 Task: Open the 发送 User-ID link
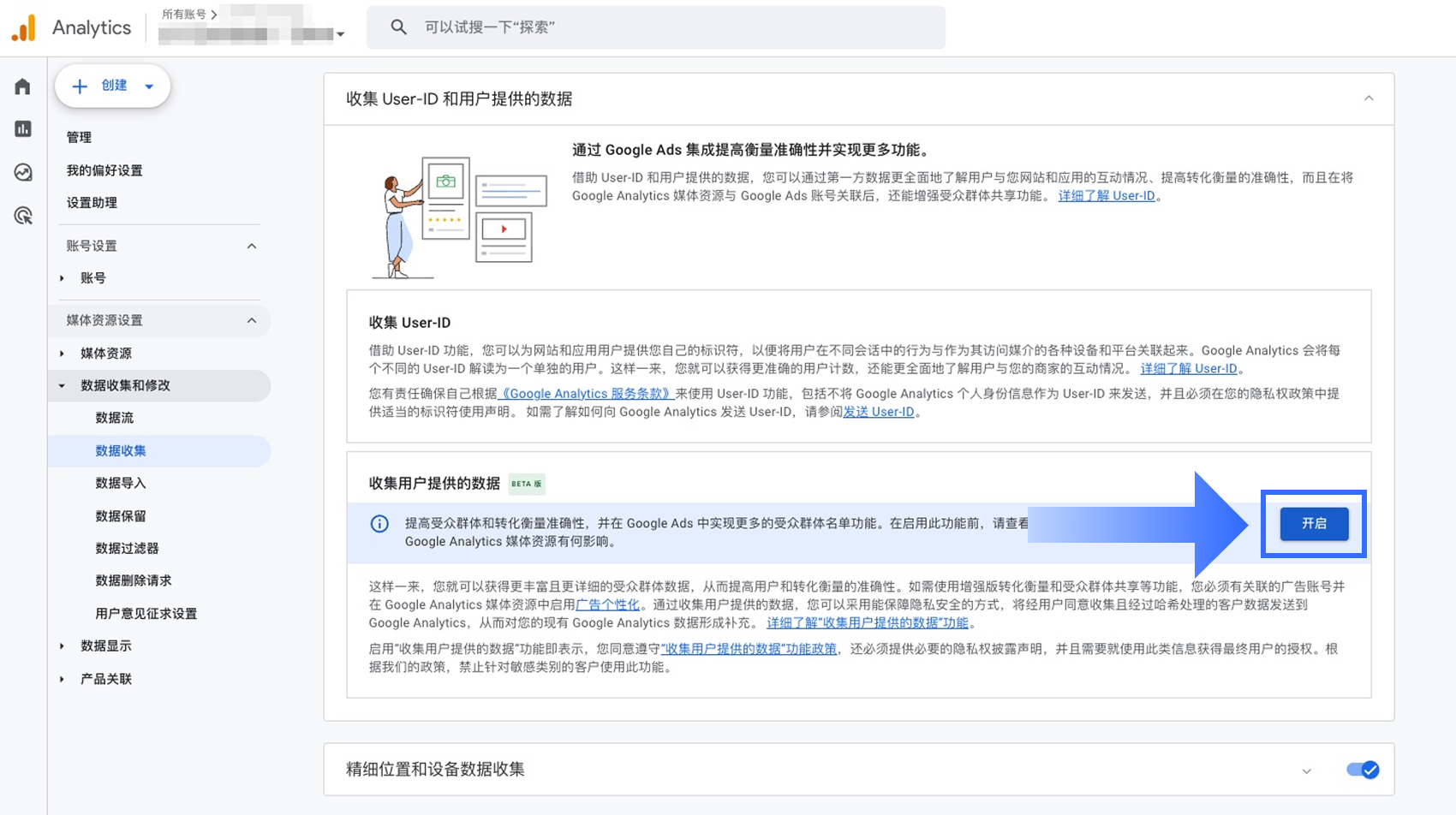coord(879,412)
